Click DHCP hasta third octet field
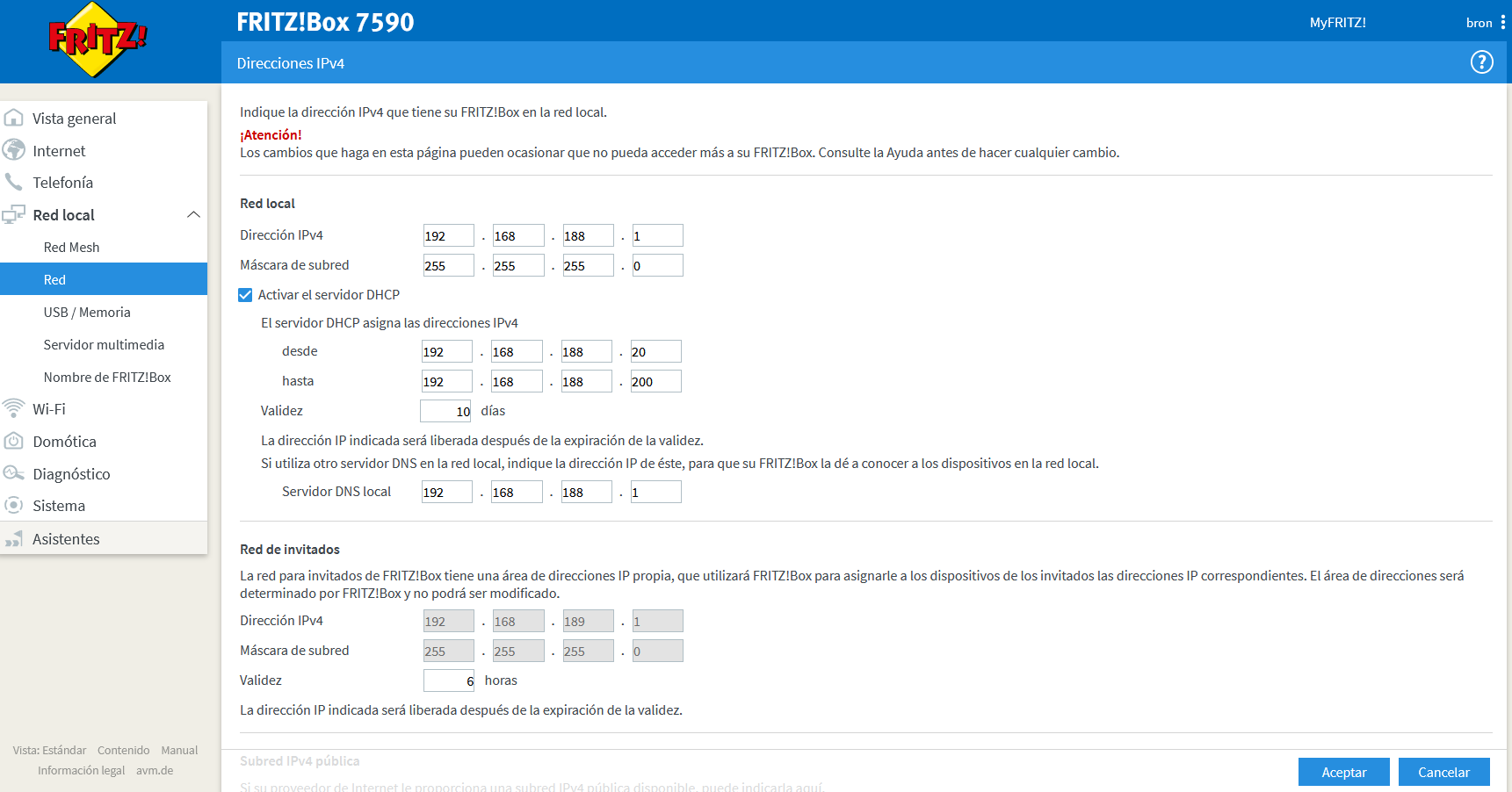Viewport: 1512px width, 792px height. 586,381
